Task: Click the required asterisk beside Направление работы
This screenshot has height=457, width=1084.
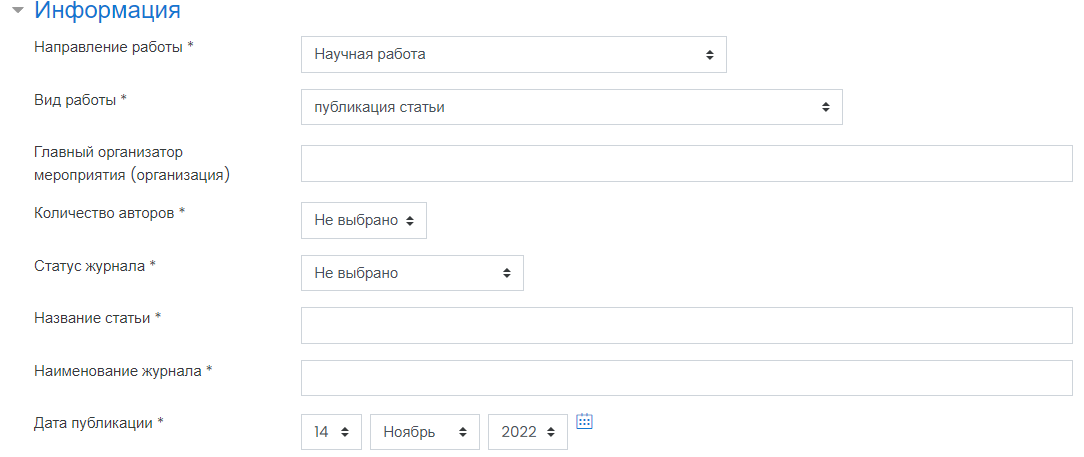Action: coord(190,47)
